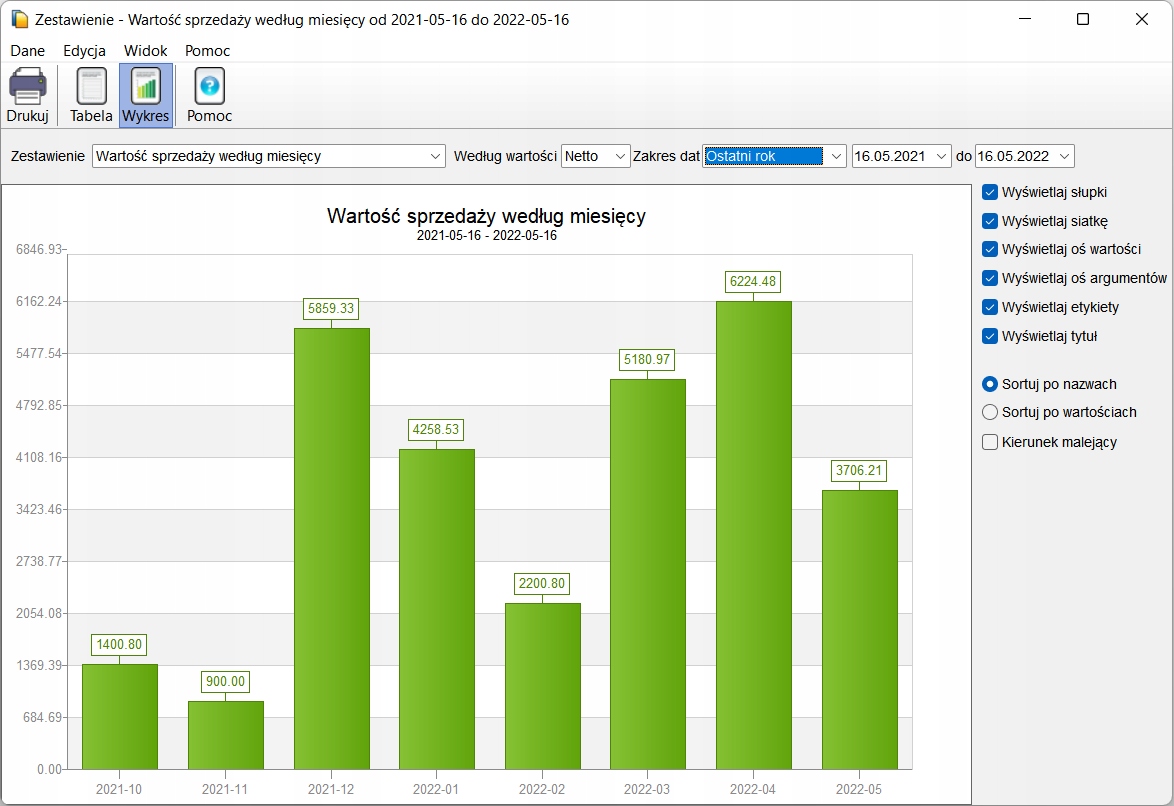Expand the Zestawienie report dropdown
This screenshot has width=1174, height=806.
coord(435,156)
